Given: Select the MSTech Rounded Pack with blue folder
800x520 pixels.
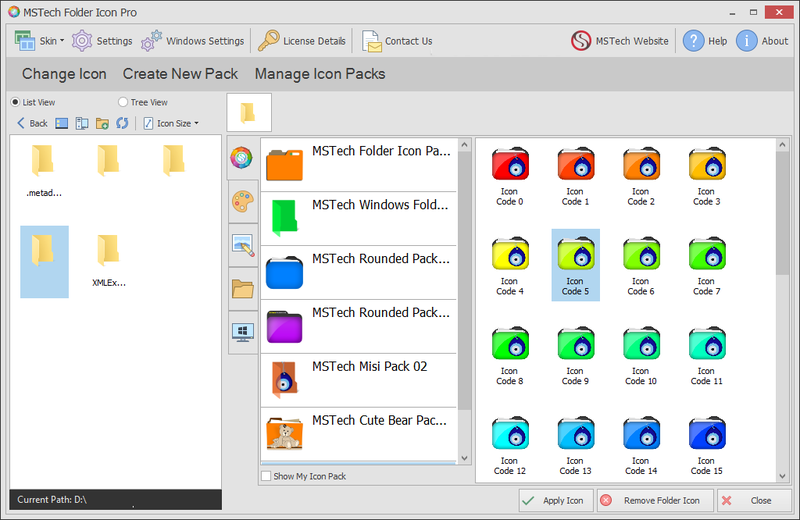Looking at the screenshot, I should pos(359,273).
